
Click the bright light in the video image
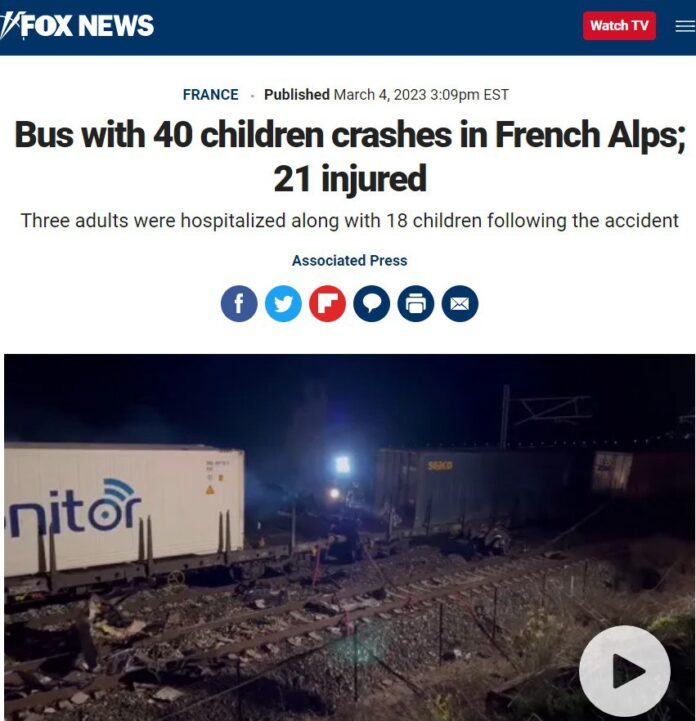coord(342,464)
